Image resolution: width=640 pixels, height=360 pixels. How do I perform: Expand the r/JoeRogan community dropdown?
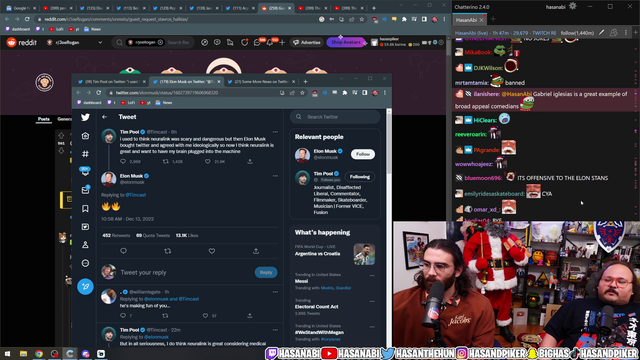(100, 42)
